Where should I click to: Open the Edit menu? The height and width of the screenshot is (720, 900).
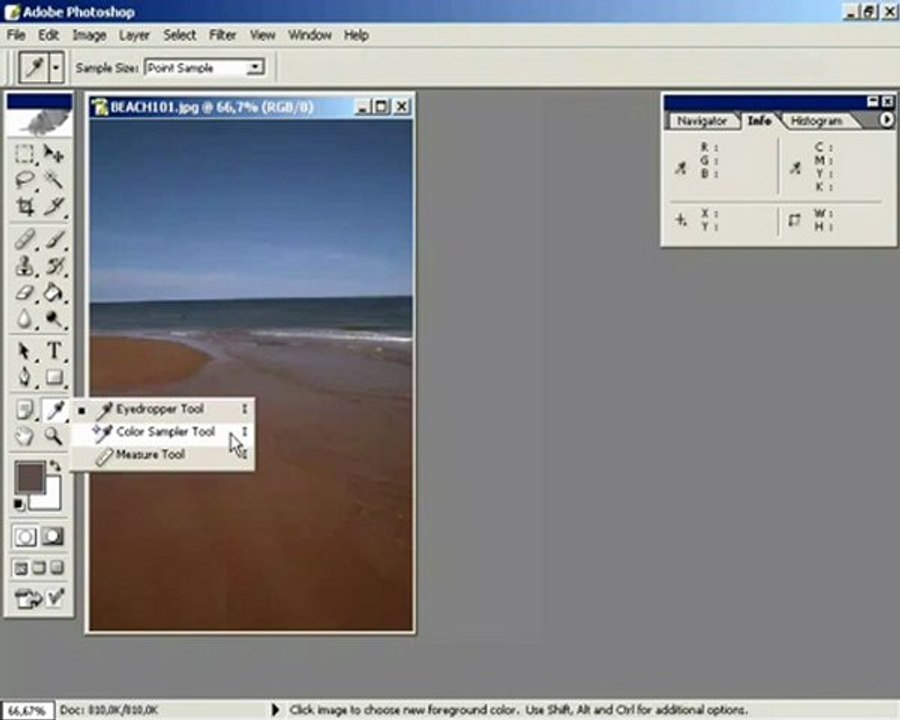pyautogui.click(x=48, y=35)
